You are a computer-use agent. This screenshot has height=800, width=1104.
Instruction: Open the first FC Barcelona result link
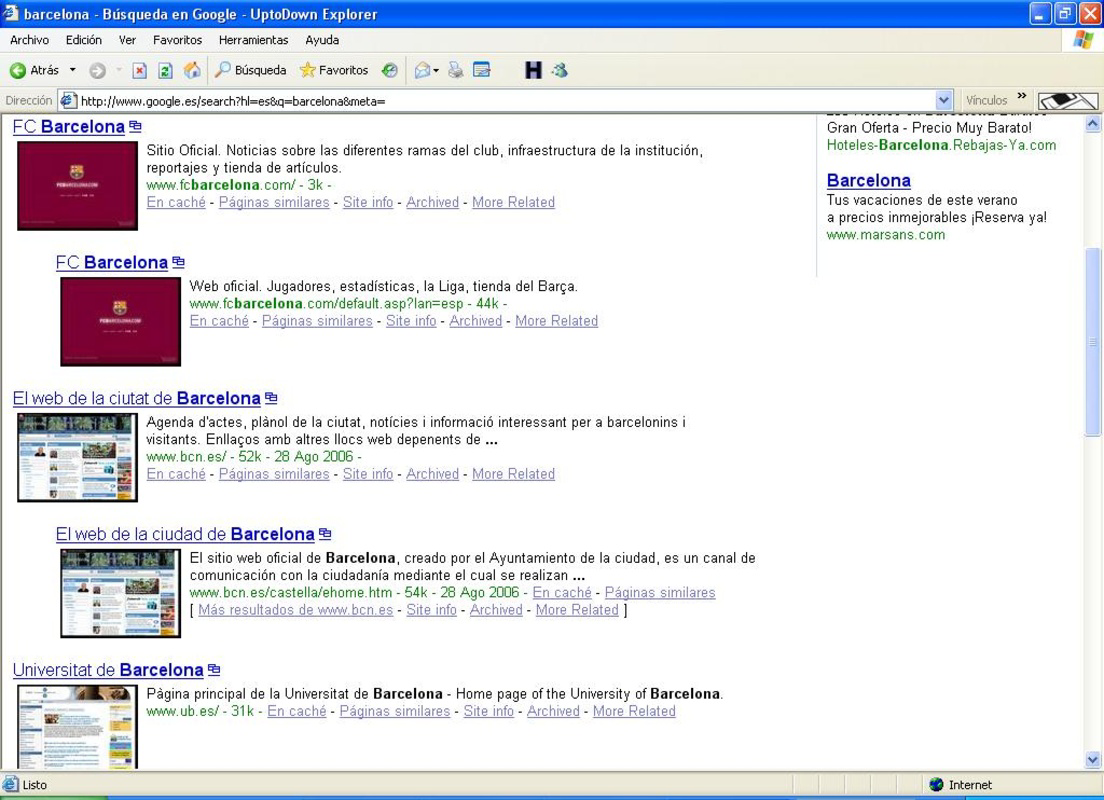pos(69,127)
